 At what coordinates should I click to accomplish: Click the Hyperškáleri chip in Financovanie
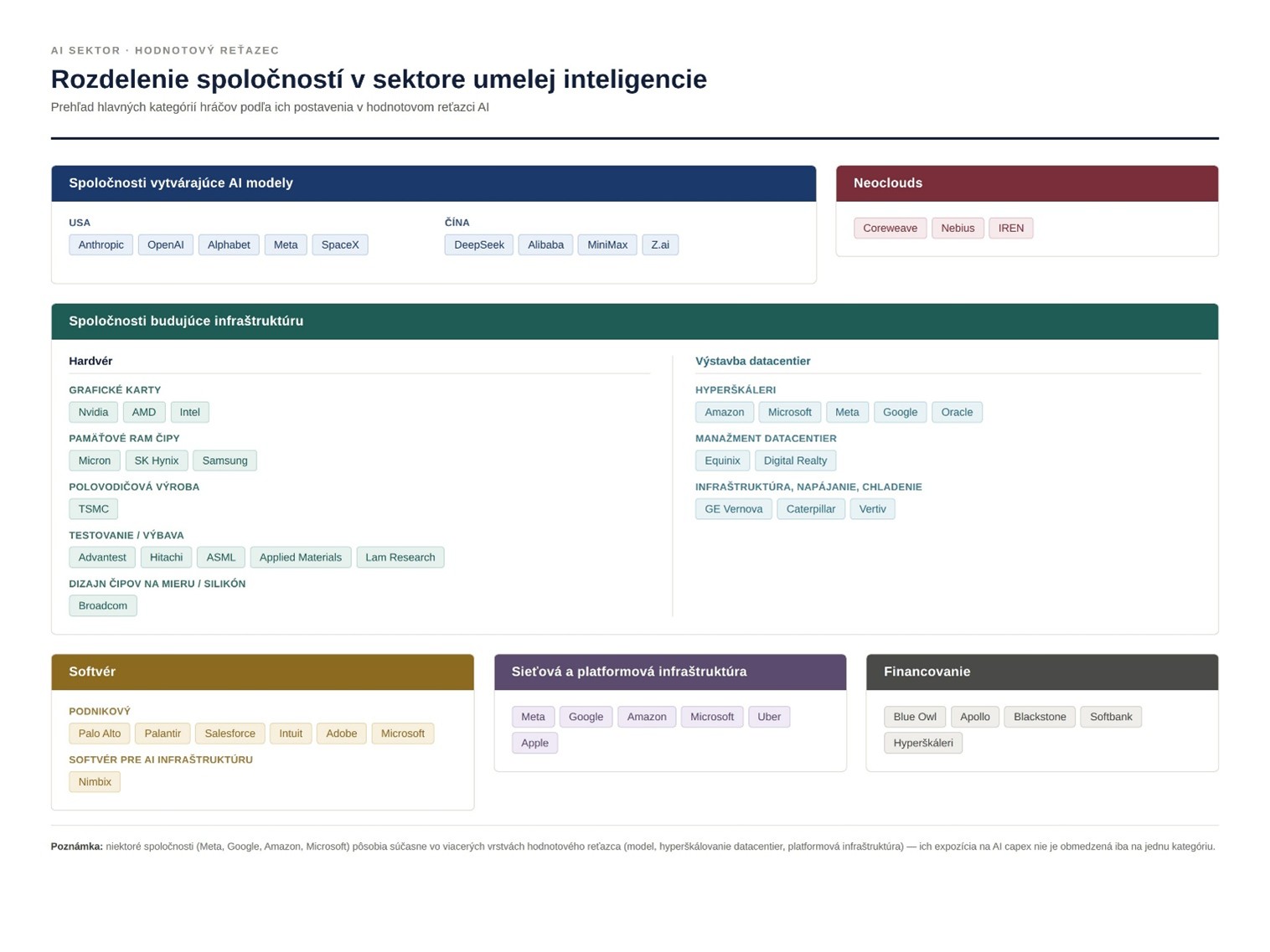click(x=923, y=743)
